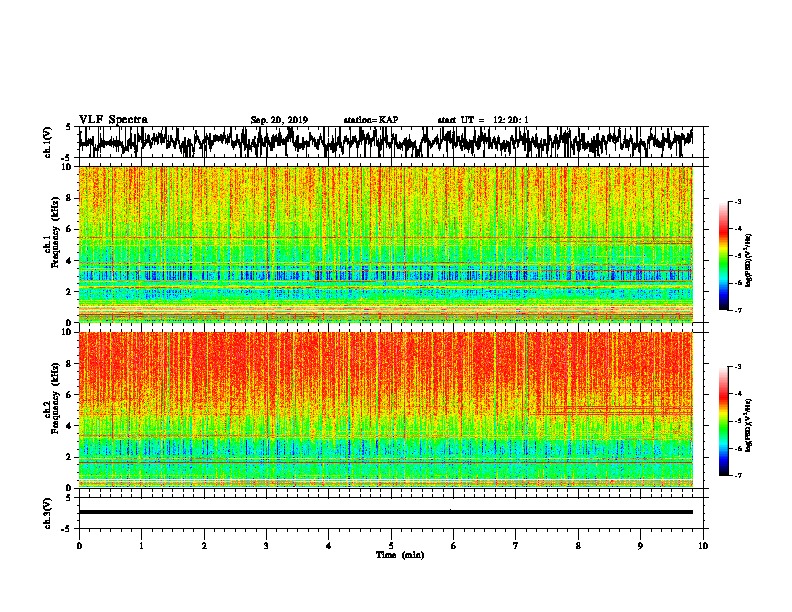Click the "VLF Spectra" plot title
Screen dimensions: 792x612
click(x=113, y=120)
